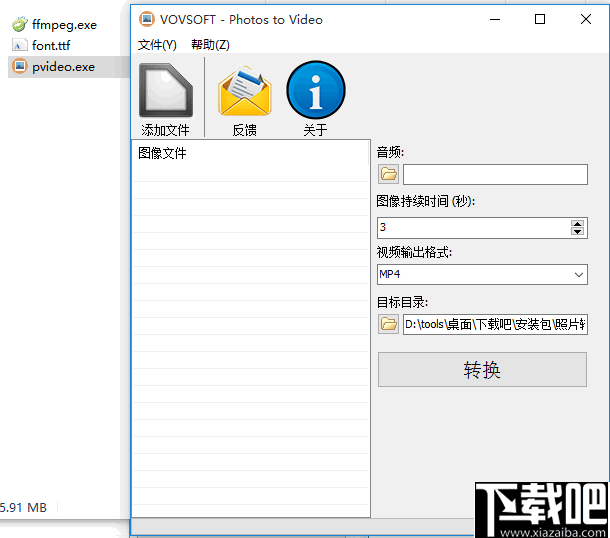
Task: Select font.ttf in the file list
Action: click(x=41, y=46)
